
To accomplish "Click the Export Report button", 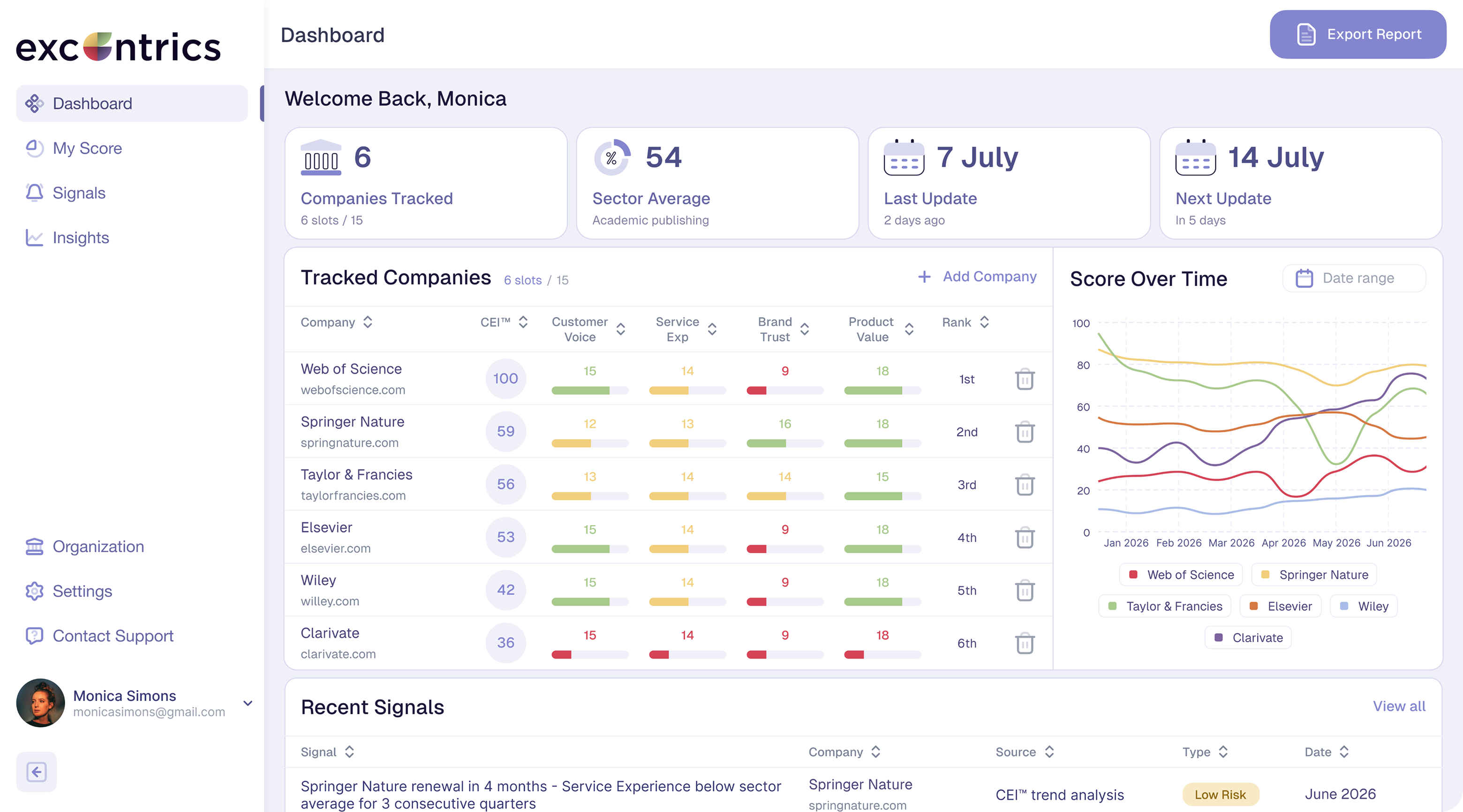I will [1357, 34].
